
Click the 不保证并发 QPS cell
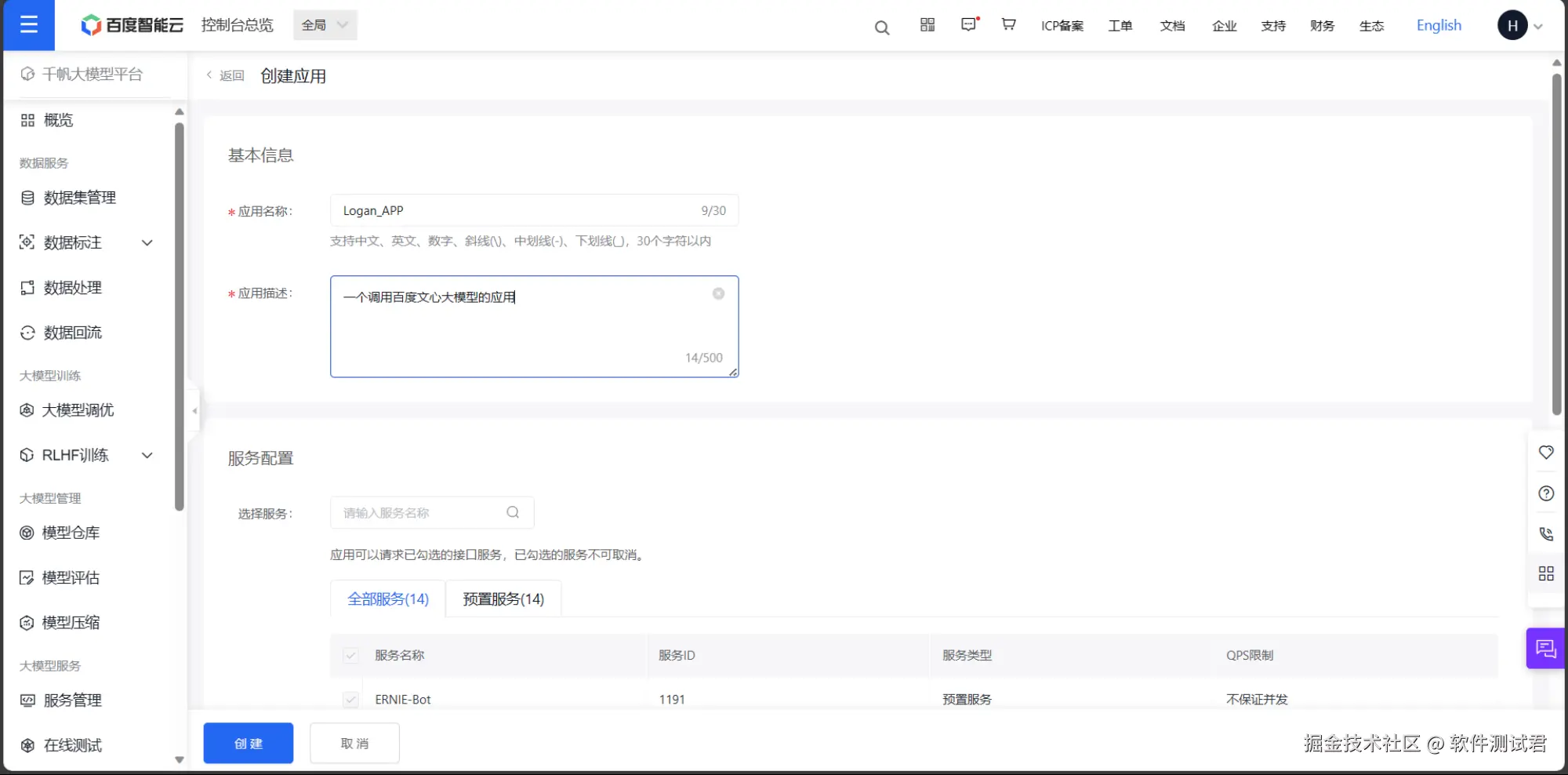[x=1257, y=700]
